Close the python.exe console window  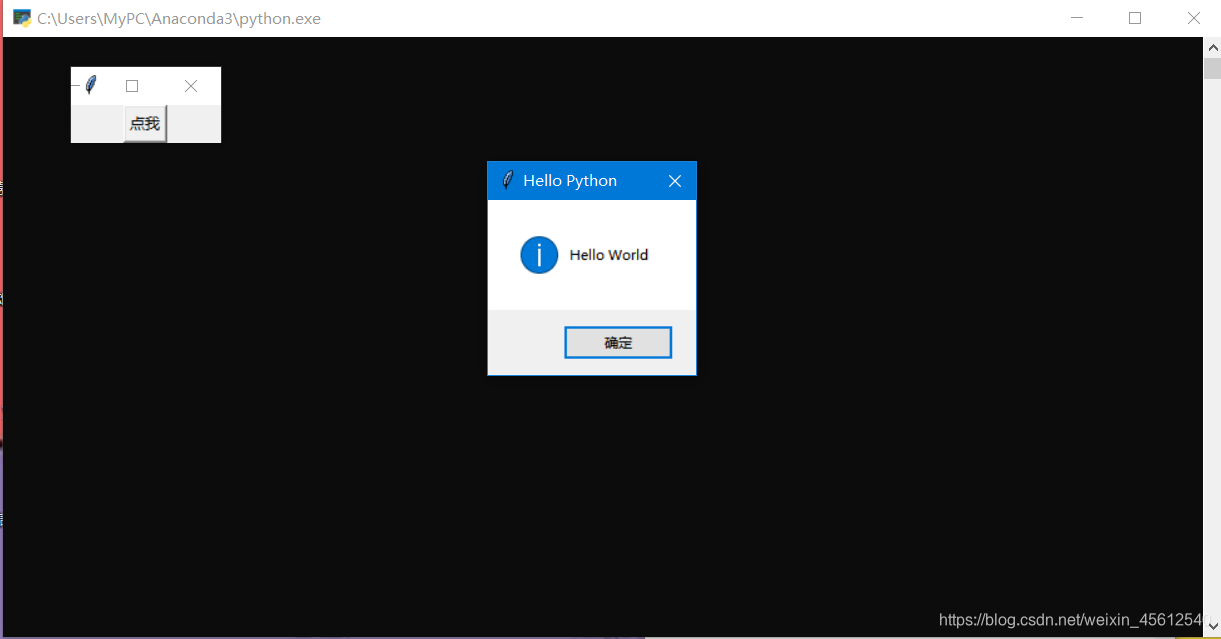tap(1193, 18)
